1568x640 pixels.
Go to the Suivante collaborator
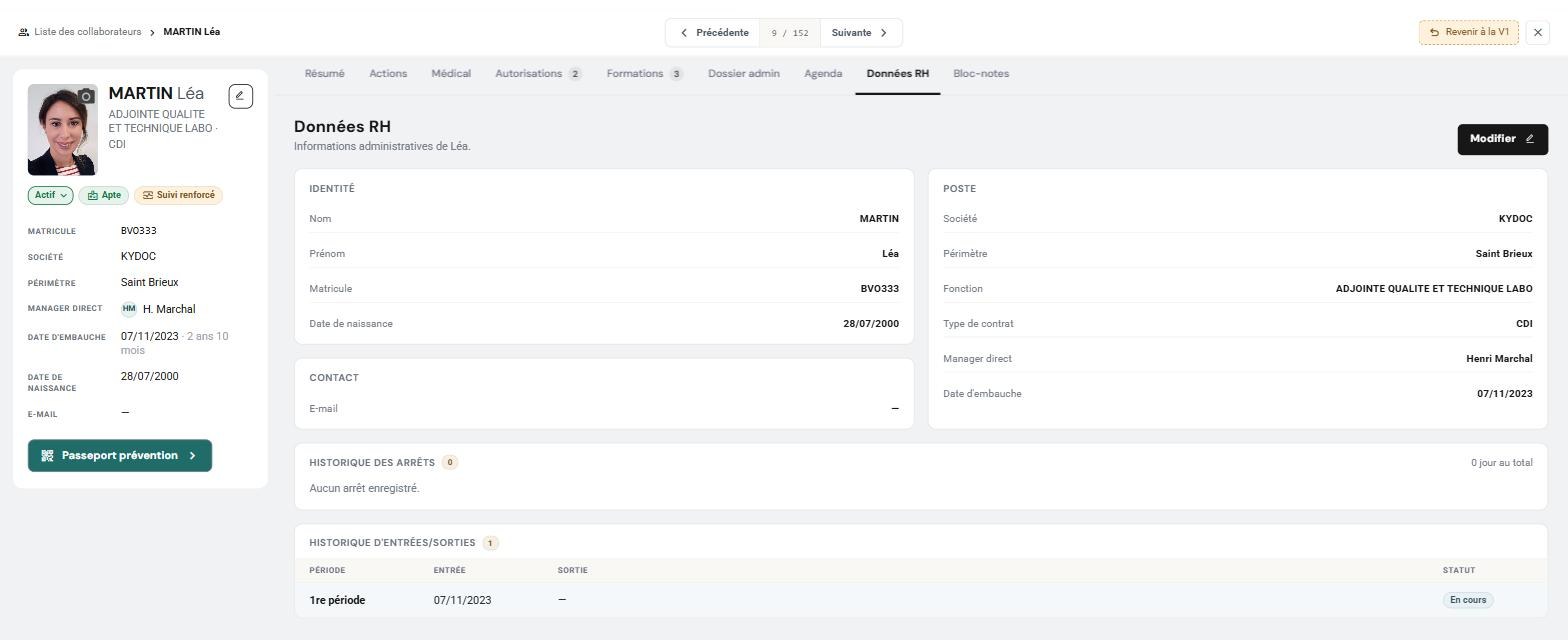pyautogui.click(x=860, y=32)
